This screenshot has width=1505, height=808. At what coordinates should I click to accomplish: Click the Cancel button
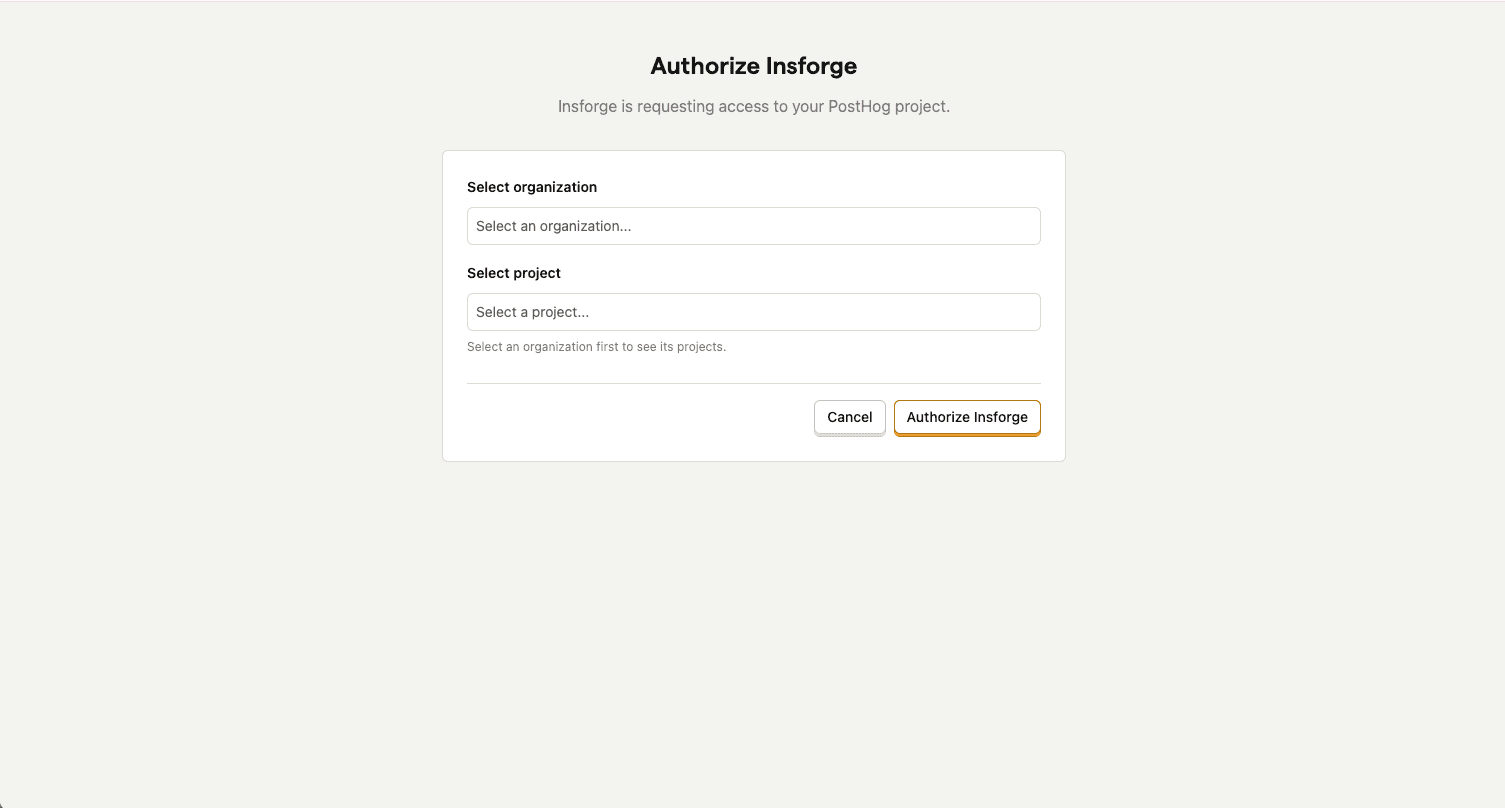click(850, 417)
